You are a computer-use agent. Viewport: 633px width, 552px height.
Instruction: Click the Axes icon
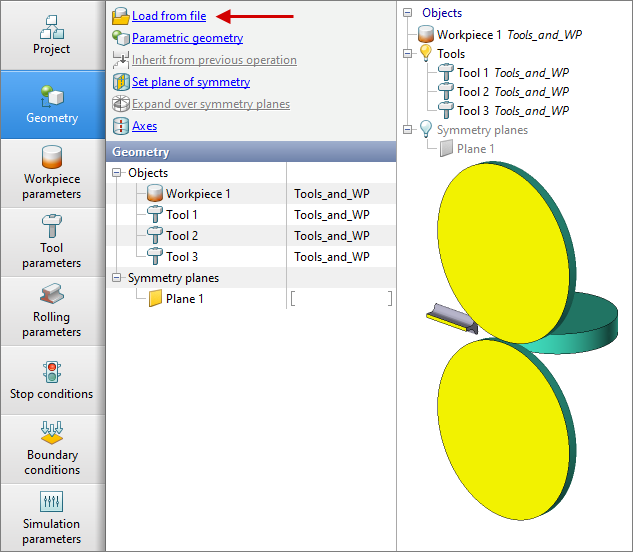coord(121,126)
